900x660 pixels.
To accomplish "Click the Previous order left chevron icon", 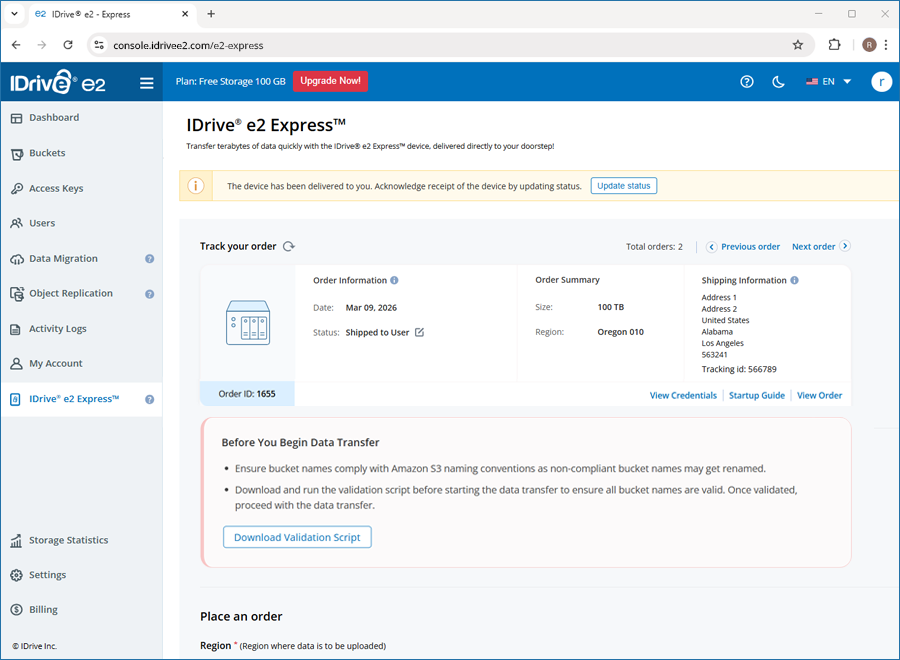I will [711, 247].
